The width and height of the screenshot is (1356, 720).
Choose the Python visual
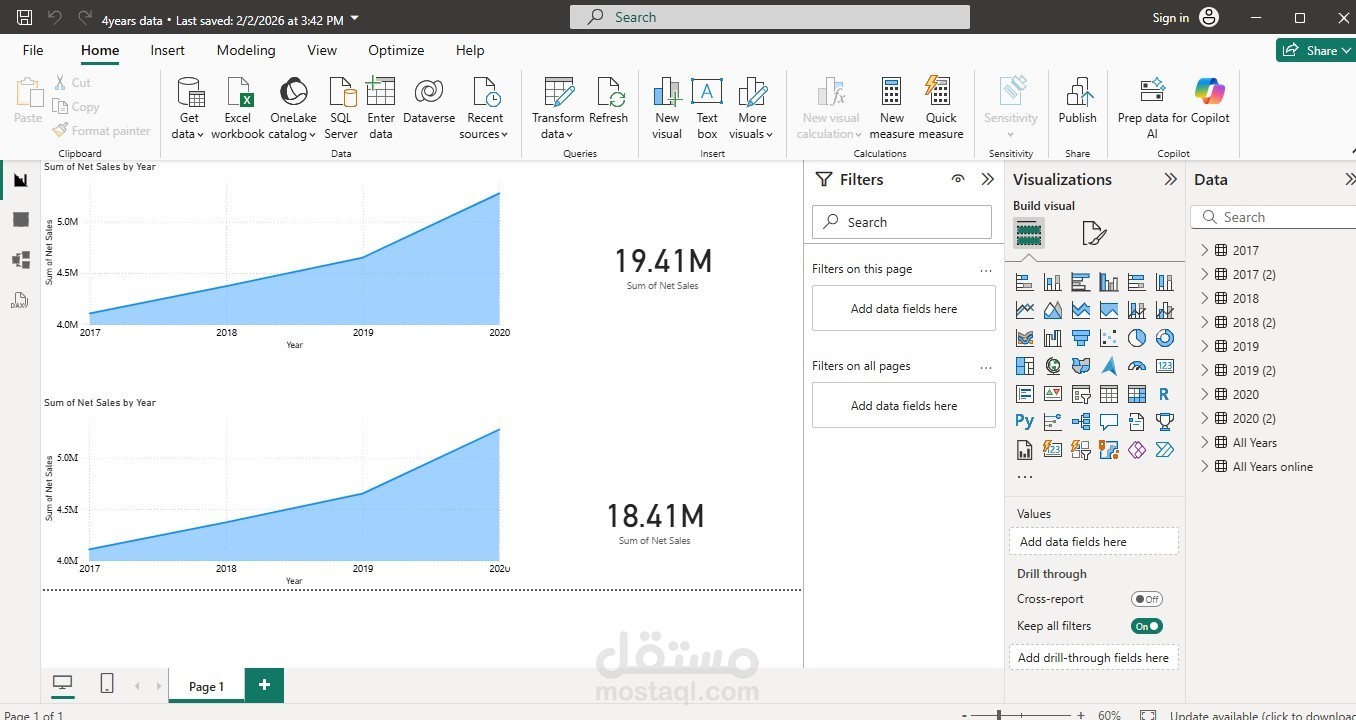click(1024, 421)
